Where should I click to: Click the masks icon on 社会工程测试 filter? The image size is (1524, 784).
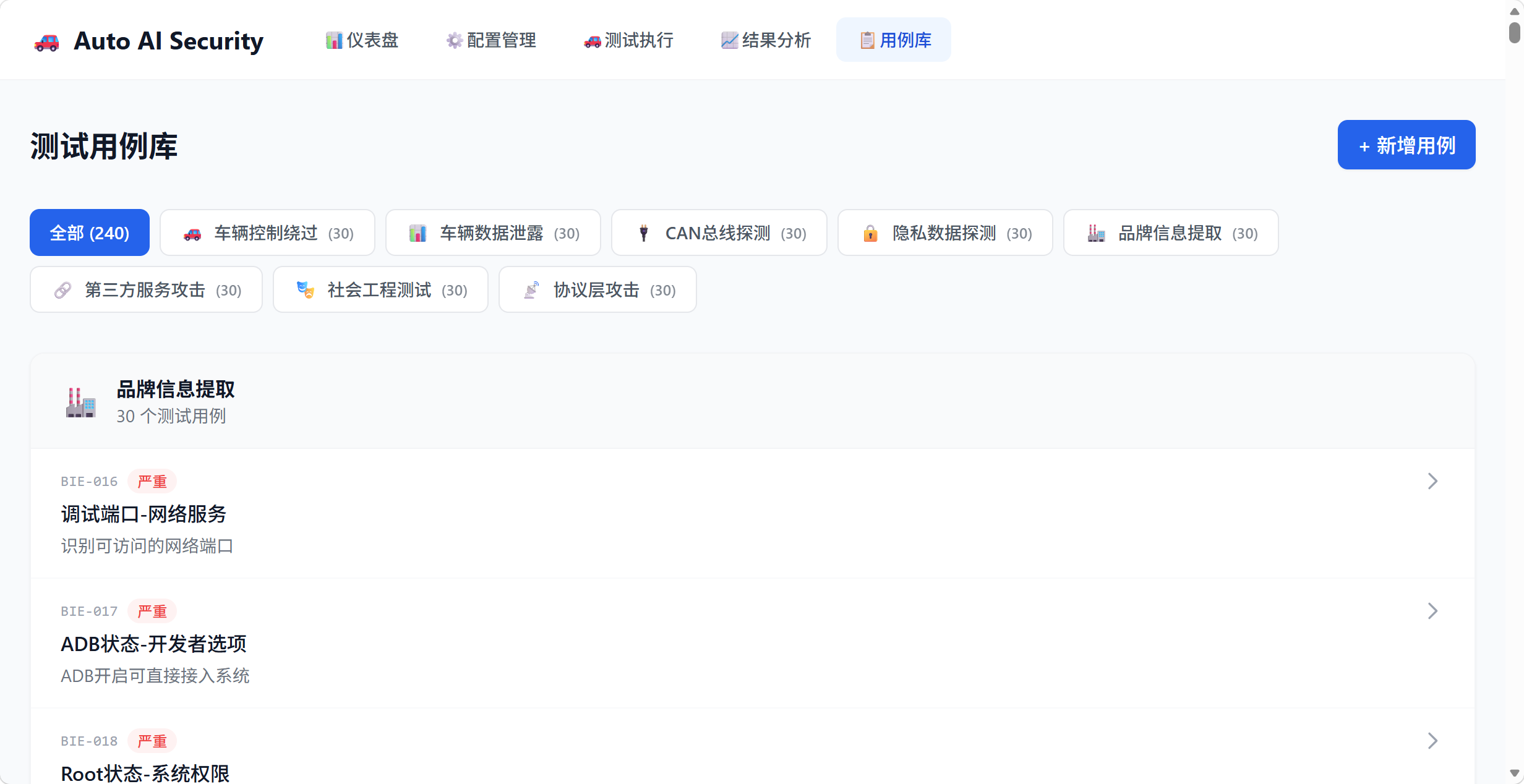click(306, 290)
